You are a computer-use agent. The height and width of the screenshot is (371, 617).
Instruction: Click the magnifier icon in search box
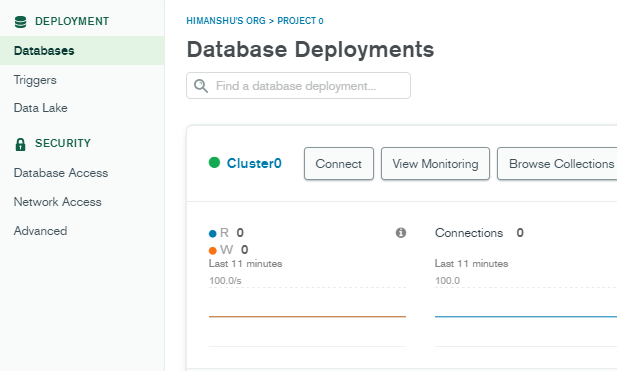(x=201, y=86)
